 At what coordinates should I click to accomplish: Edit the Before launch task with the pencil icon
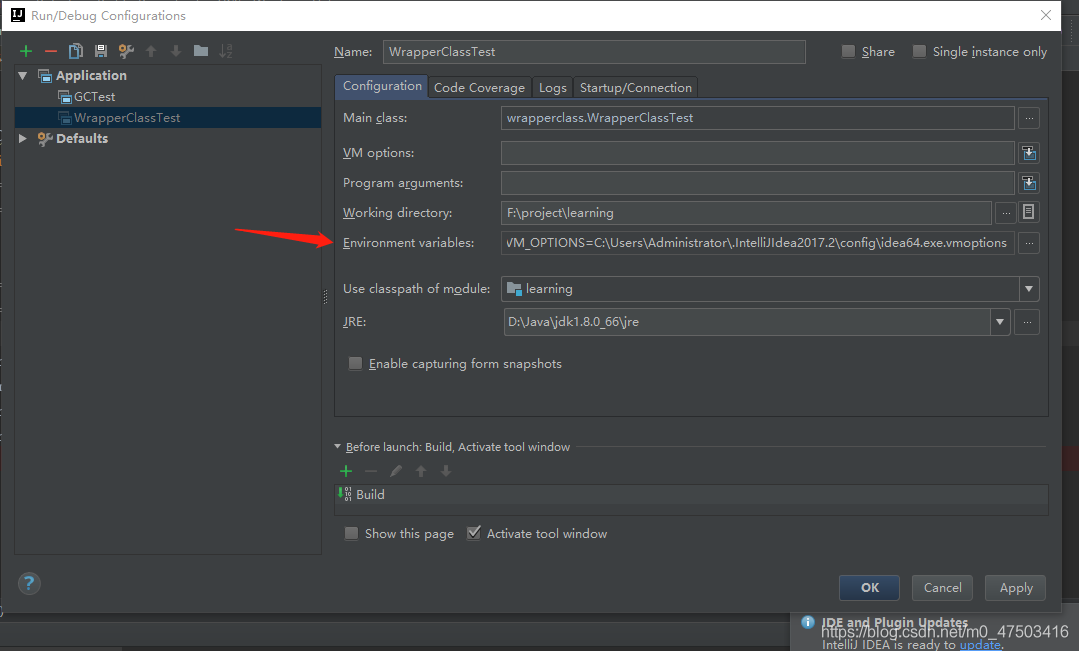396,471
